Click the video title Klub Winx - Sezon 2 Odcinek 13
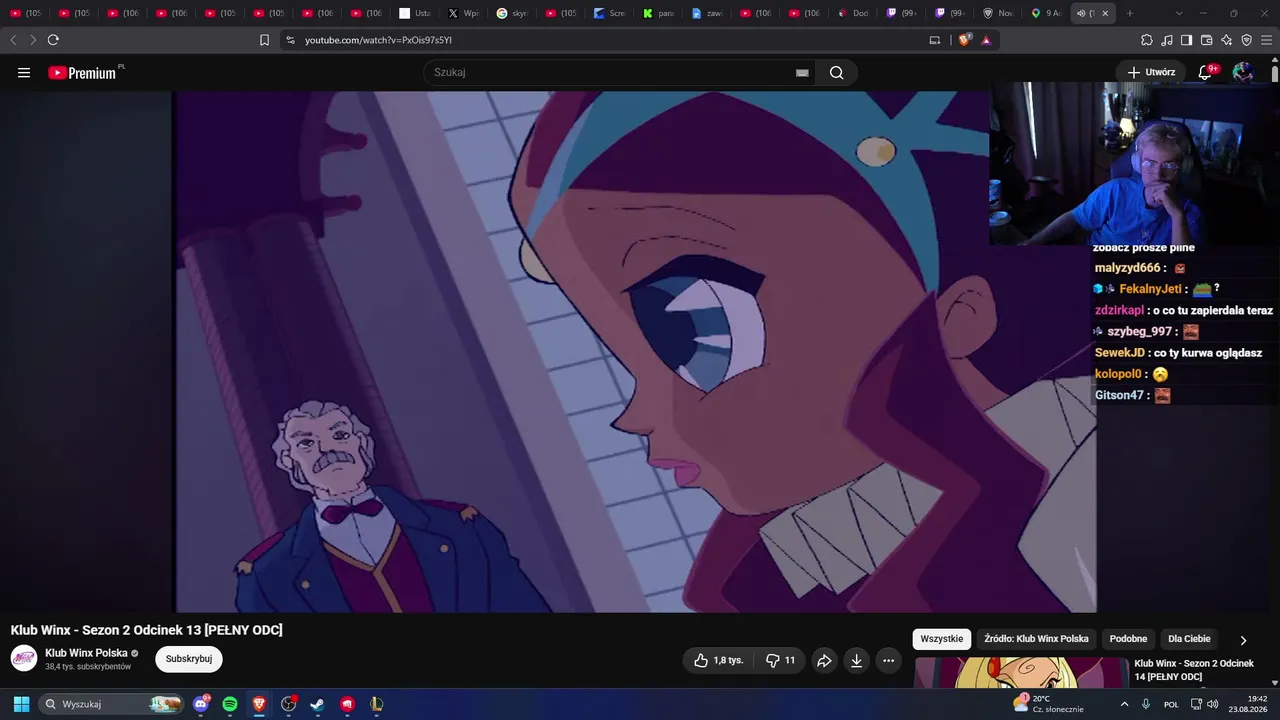Screen dimensions: 1280x720 147,630
